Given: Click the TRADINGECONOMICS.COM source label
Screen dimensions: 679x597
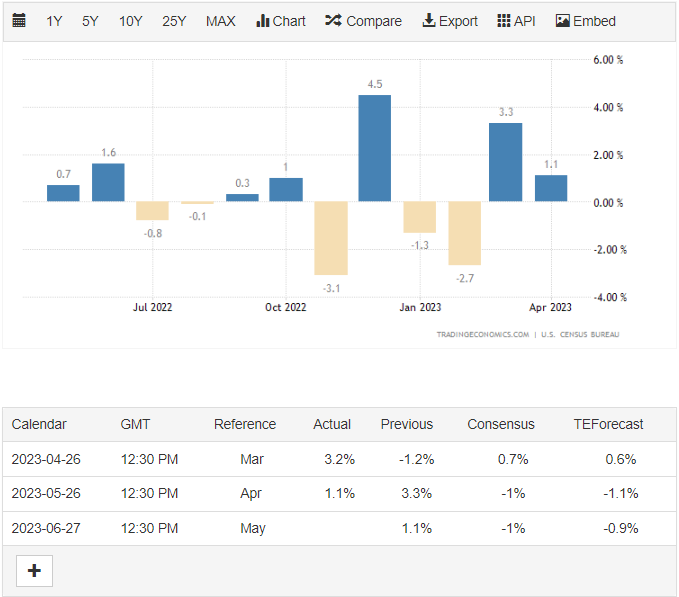Looking at the screenshot, I should tap(482, 334).
